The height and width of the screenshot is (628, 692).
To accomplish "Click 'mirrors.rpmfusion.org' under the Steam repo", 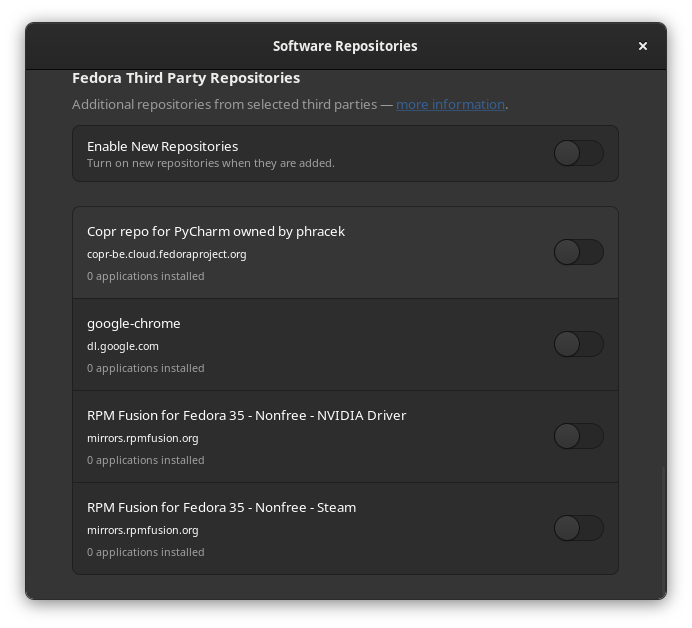I will tap(143, 530).
